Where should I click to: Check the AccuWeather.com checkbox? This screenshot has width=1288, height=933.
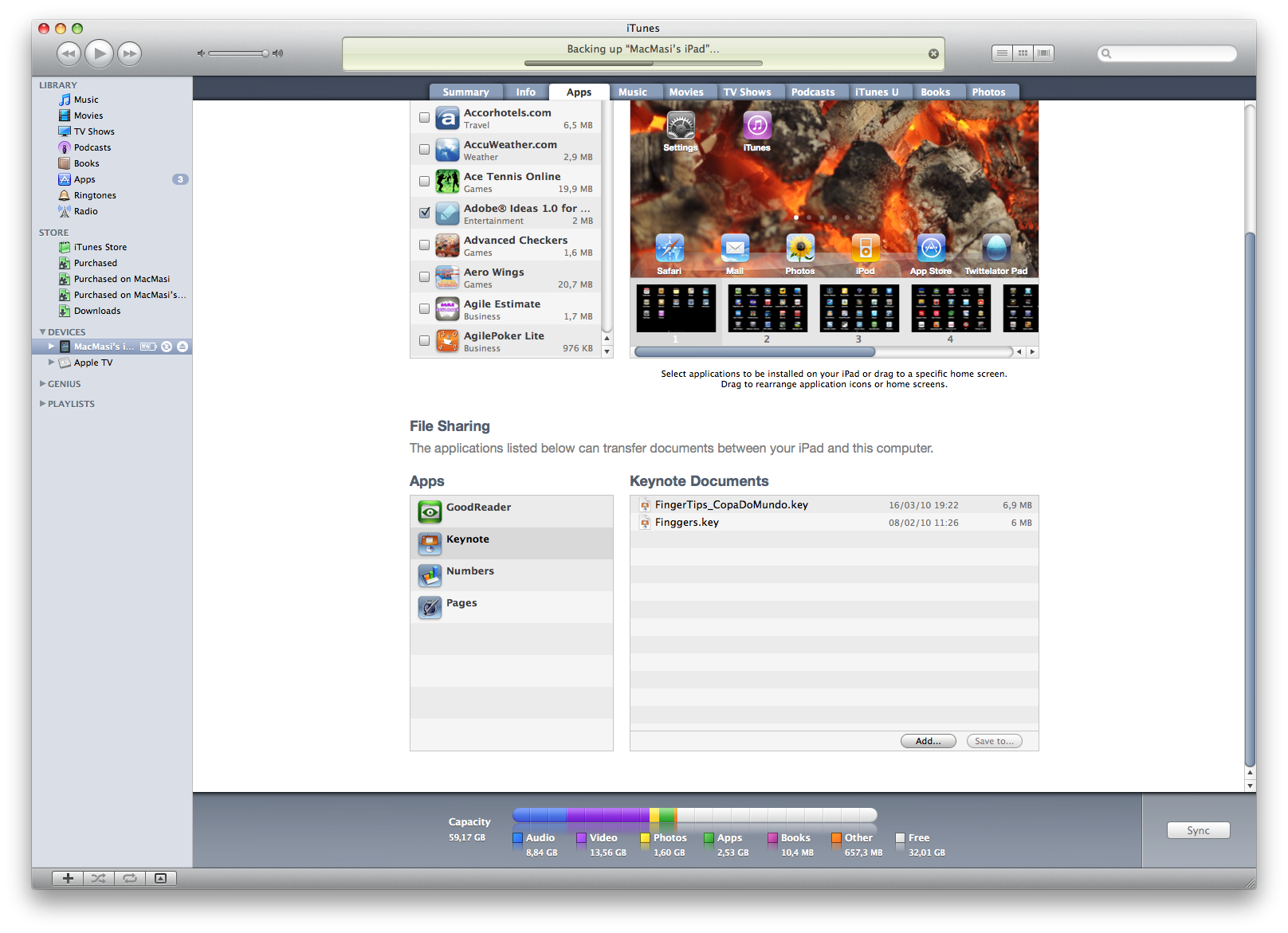tap(424, 150)
